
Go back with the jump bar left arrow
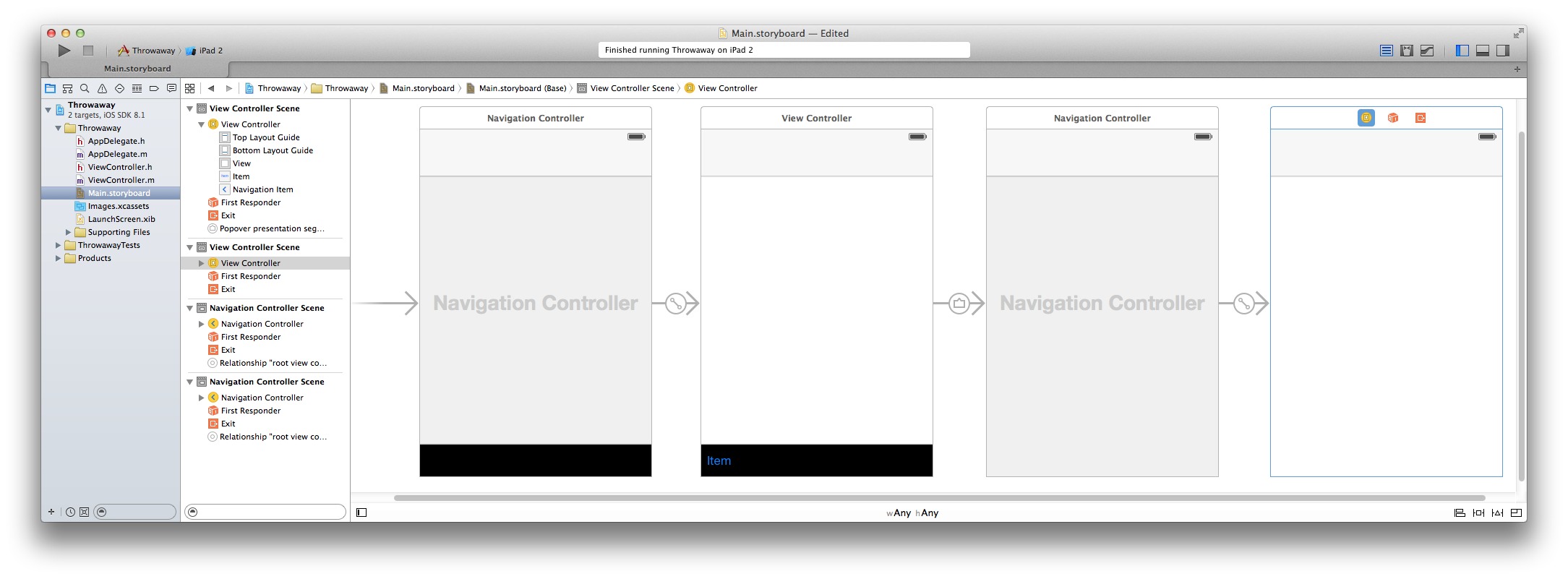pyautogui.click(x=211, y=88)
